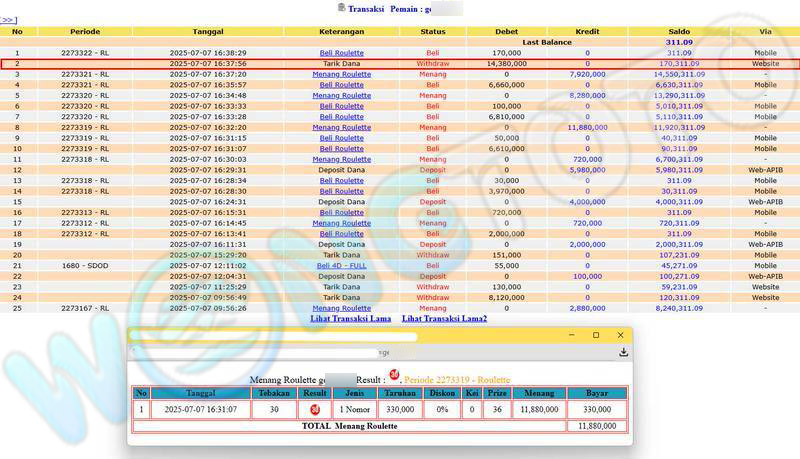The image size is (800, 459).
Task: Close the Menang Roulette popup window
Action: point(621,335)
